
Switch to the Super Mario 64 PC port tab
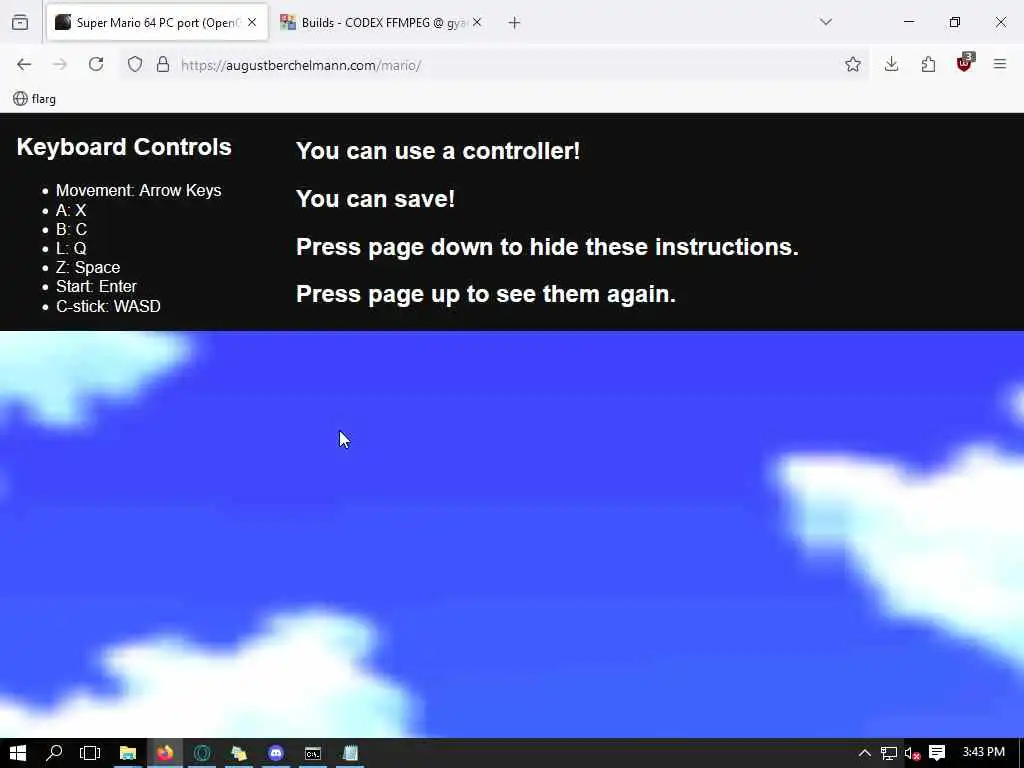[x=157, y=23]
